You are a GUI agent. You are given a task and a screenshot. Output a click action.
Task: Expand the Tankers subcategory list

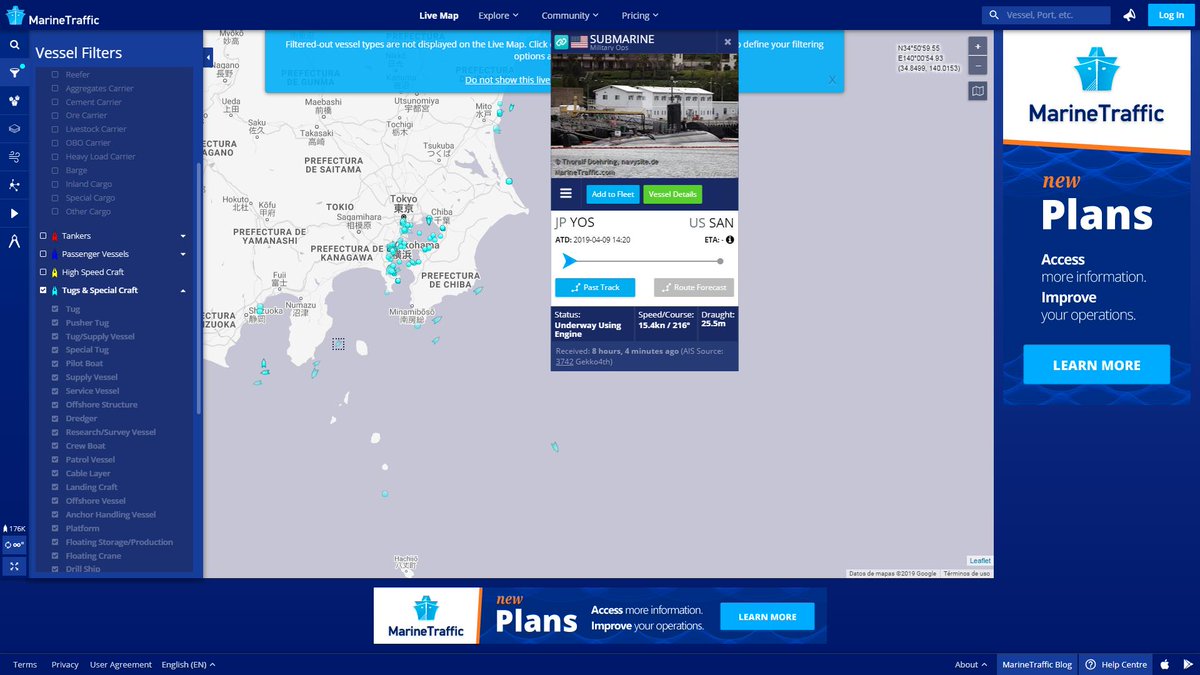click(x=183, y=236)
